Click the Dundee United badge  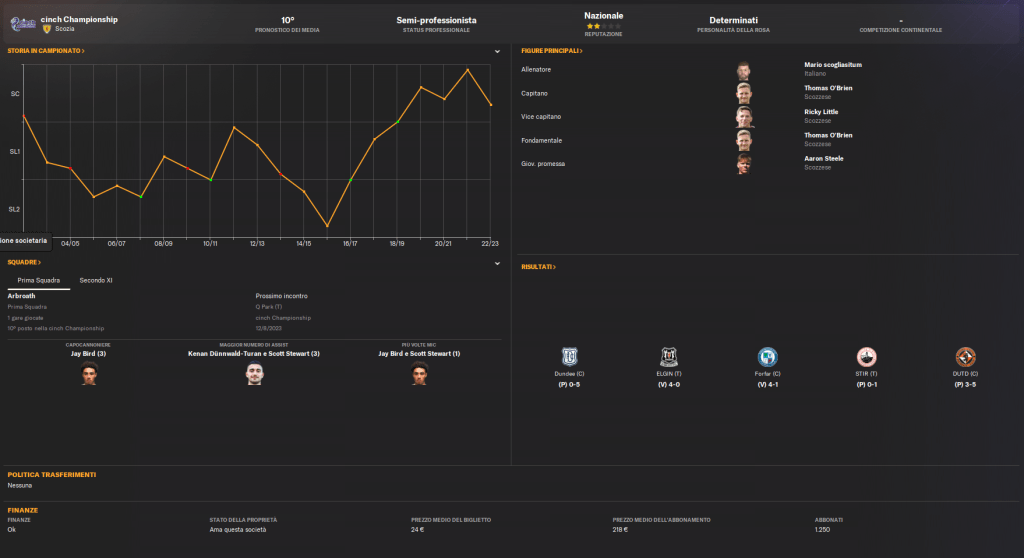click(965, 357)
